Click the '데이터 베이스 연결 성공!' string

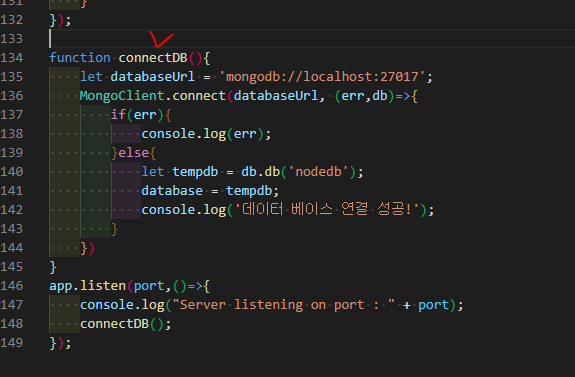tap(326, 210)
